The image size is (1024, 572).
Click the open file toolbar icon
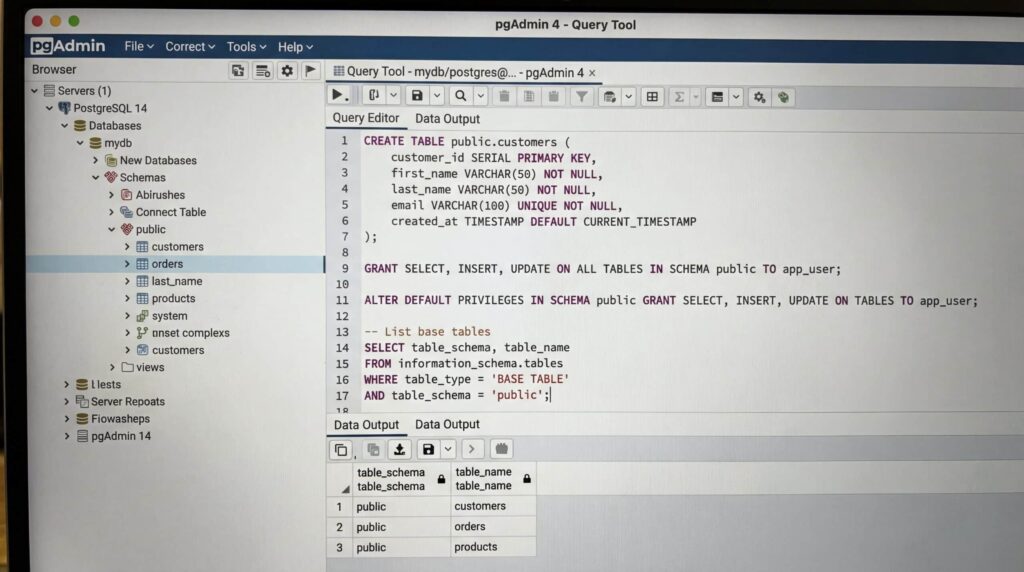click(374, 96)
